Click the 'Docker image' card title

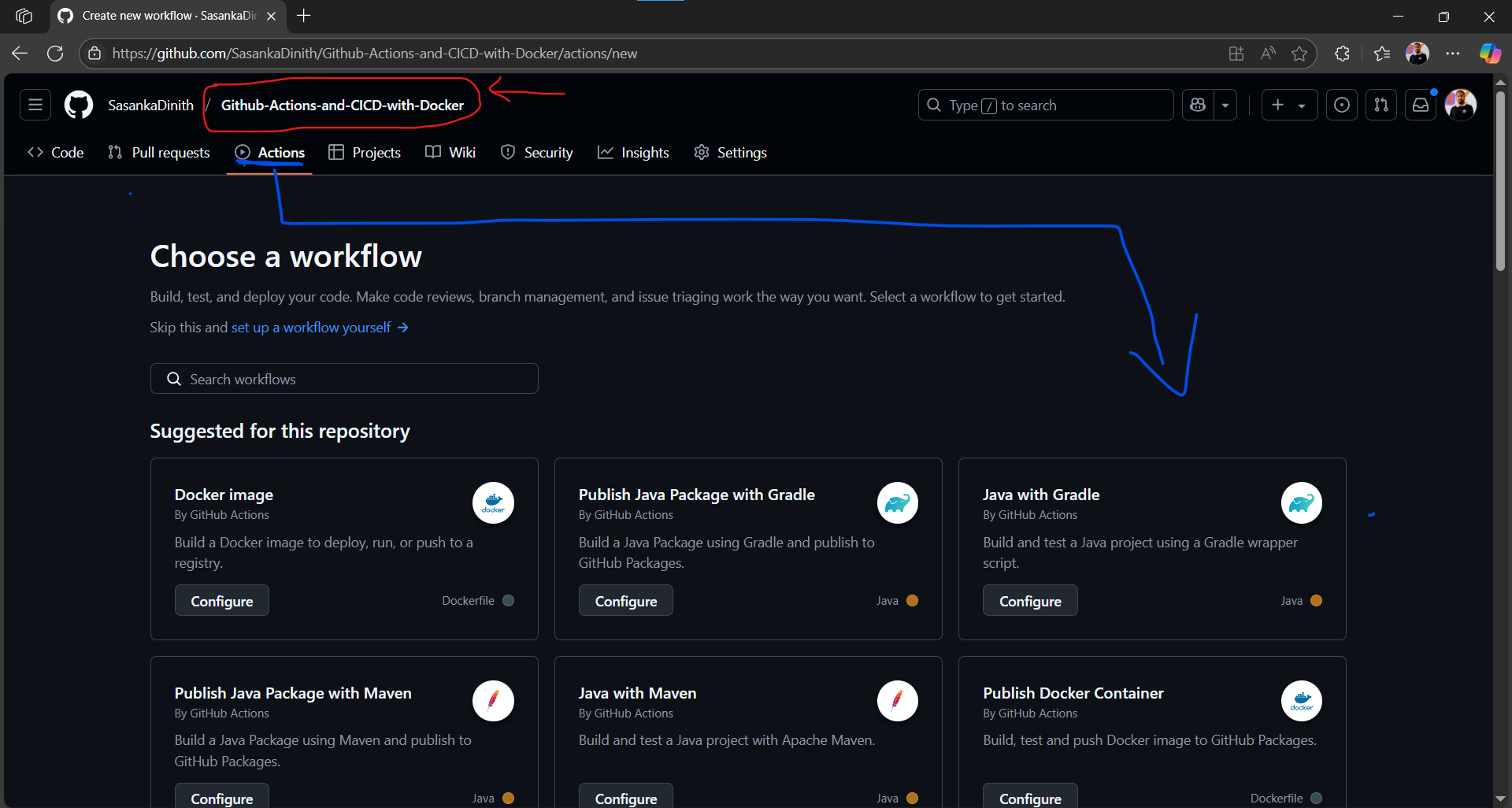224,495
